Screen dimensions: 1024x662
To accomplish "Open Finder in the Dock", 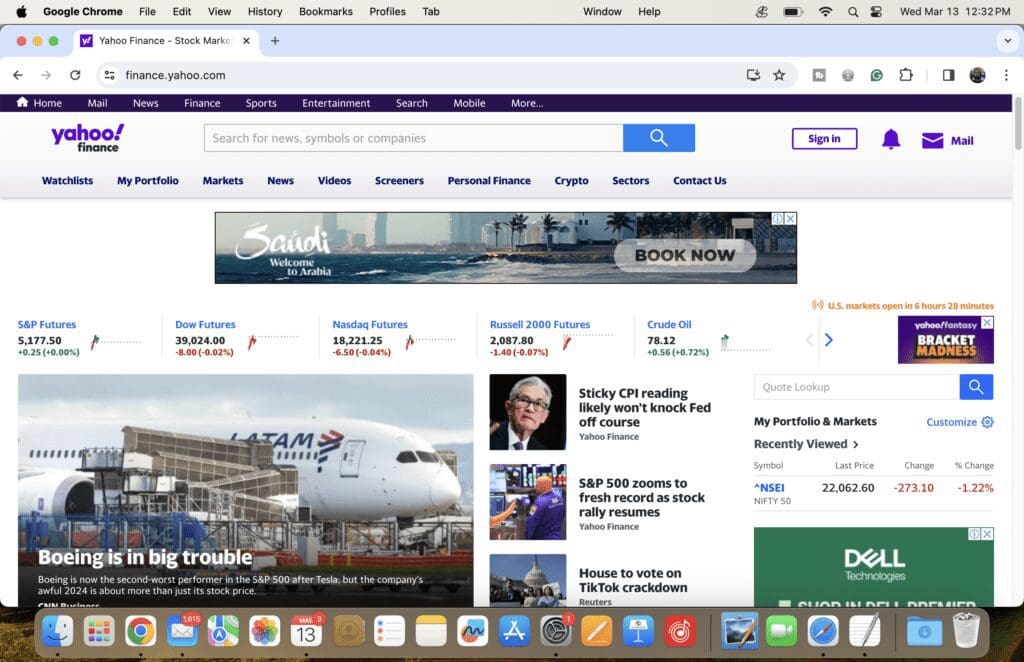I will point(57,631).
